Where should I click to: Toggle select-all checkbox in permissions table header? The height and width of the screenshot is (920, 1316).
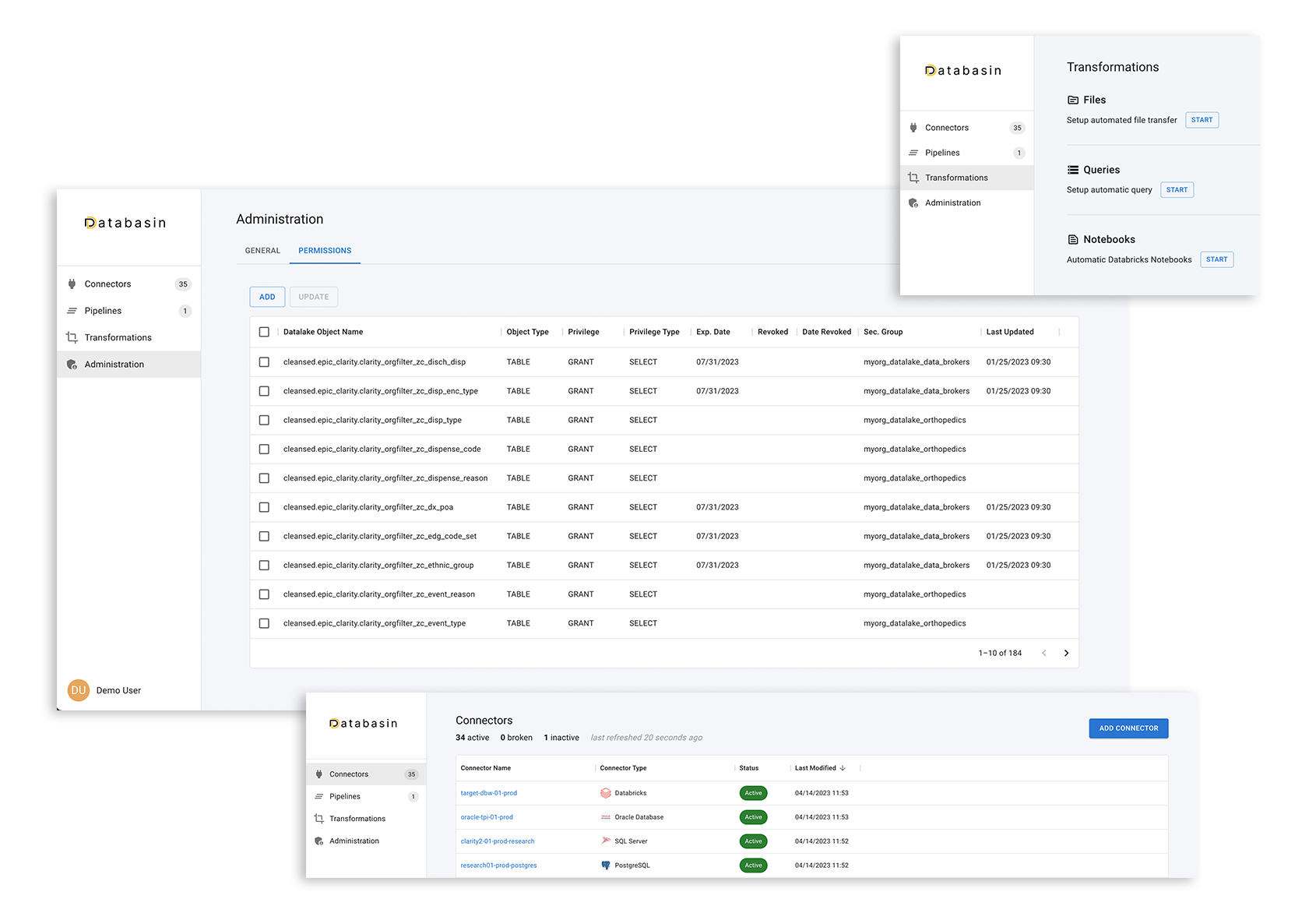tap(264, 332)
